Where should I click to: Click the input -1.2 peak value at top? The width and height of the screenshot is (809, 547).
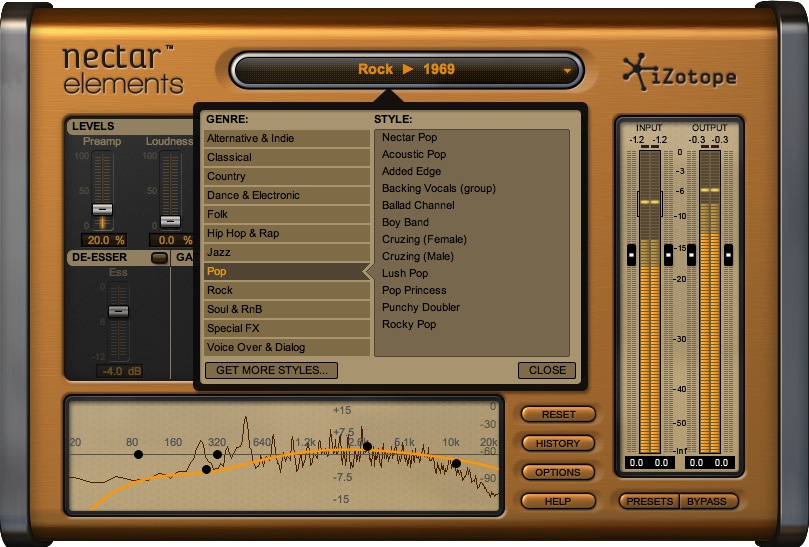[649, 140]
